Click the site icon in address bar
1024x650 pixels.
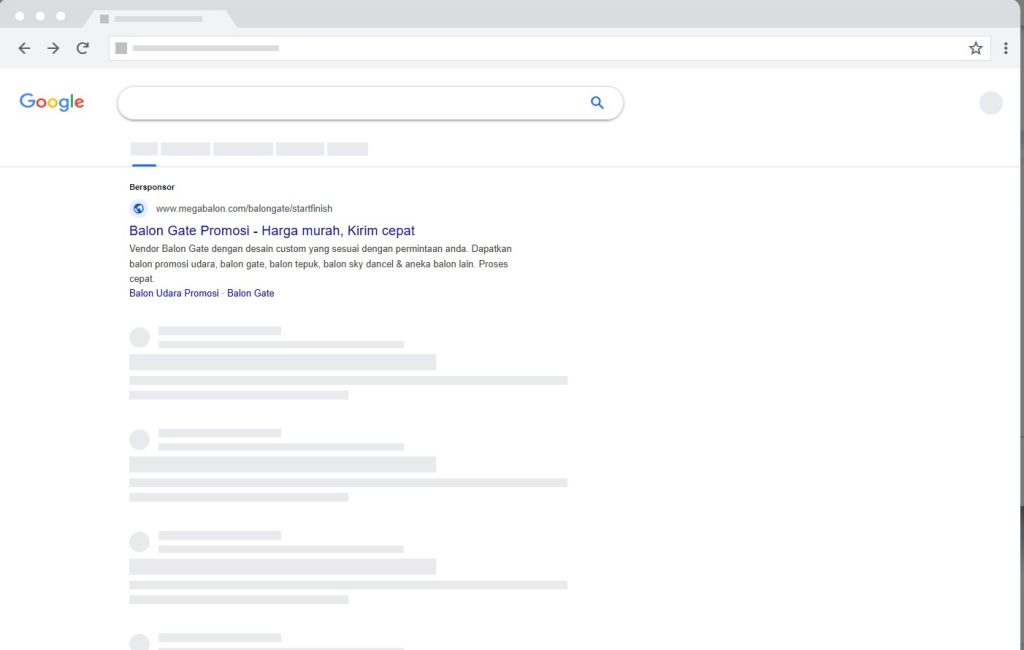pos(121,48)
